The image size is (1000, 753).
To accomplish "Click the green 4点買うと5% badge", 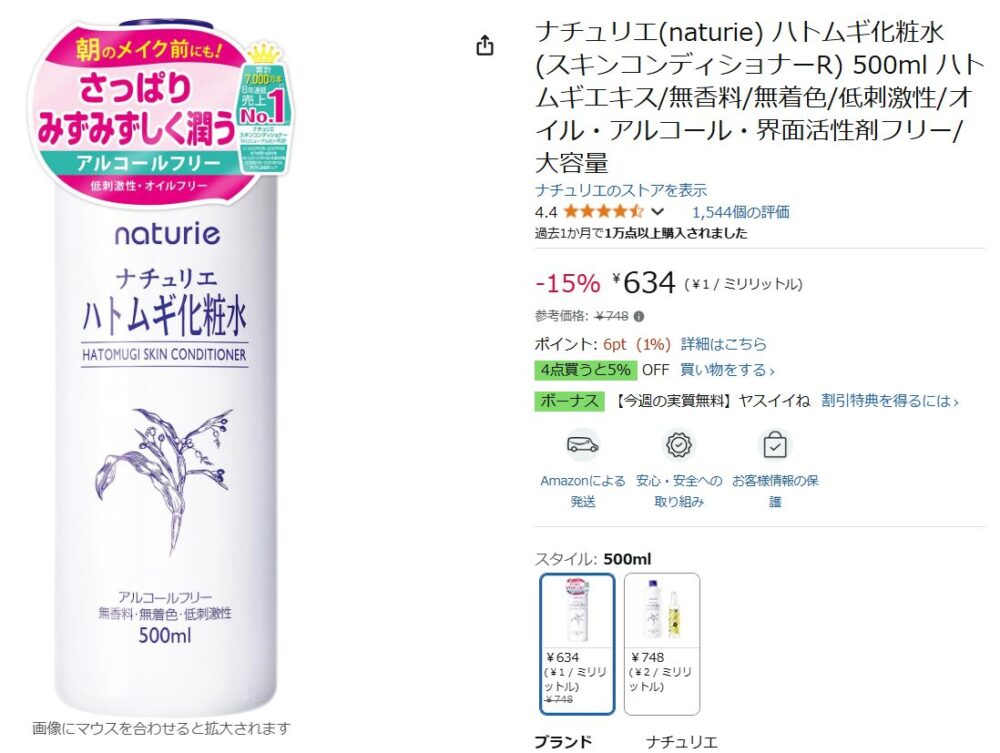I will (x=585, y=370).
